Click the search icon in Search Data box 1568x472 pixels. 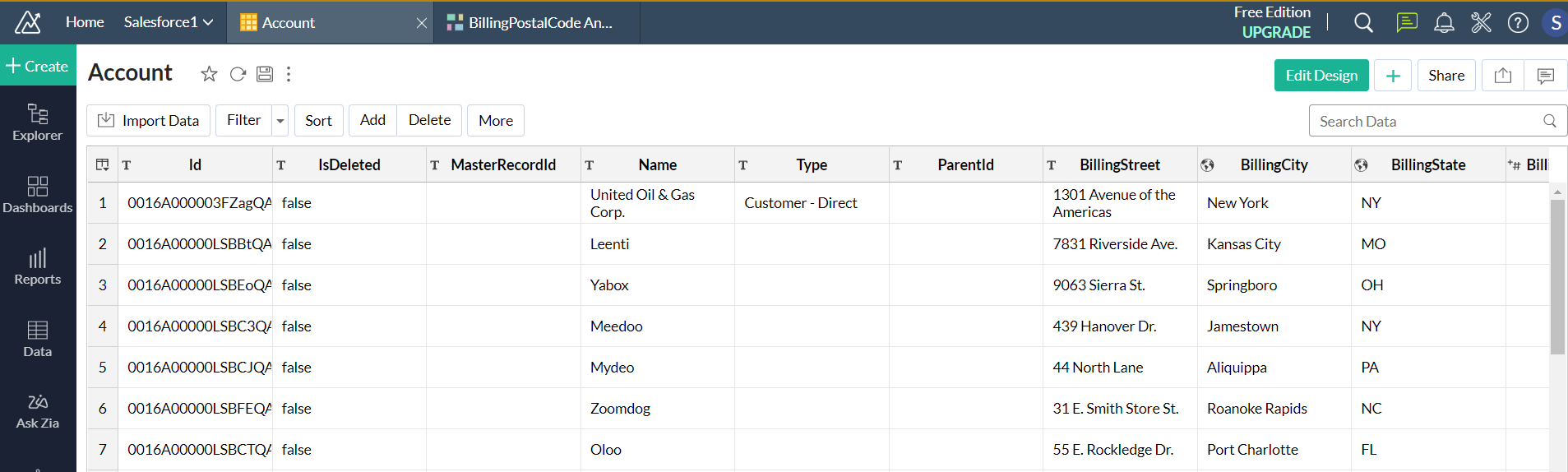1550,121
